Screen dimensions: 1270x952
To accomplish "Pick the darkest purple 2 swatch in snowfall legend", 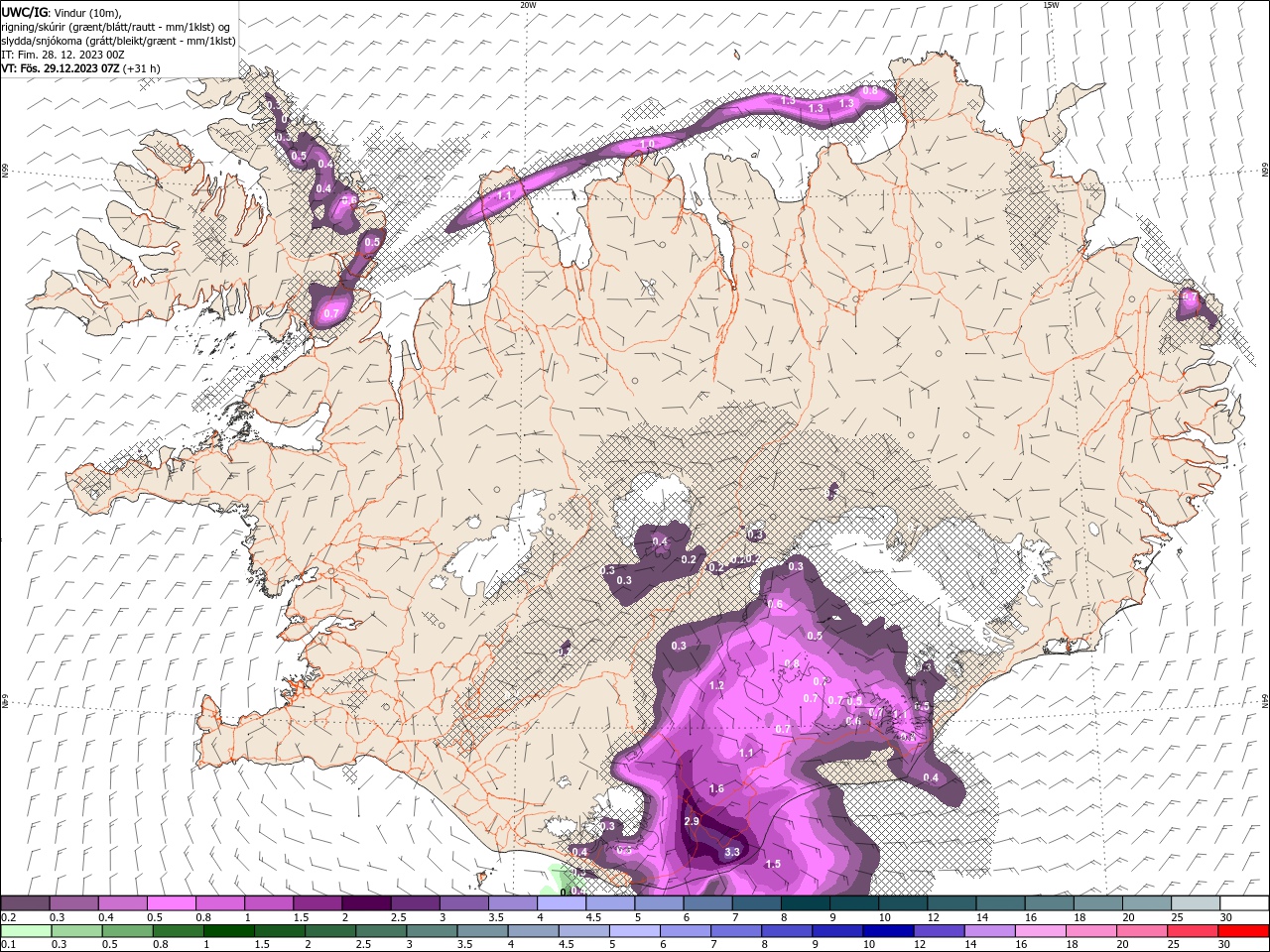I will tap(365, 902).
